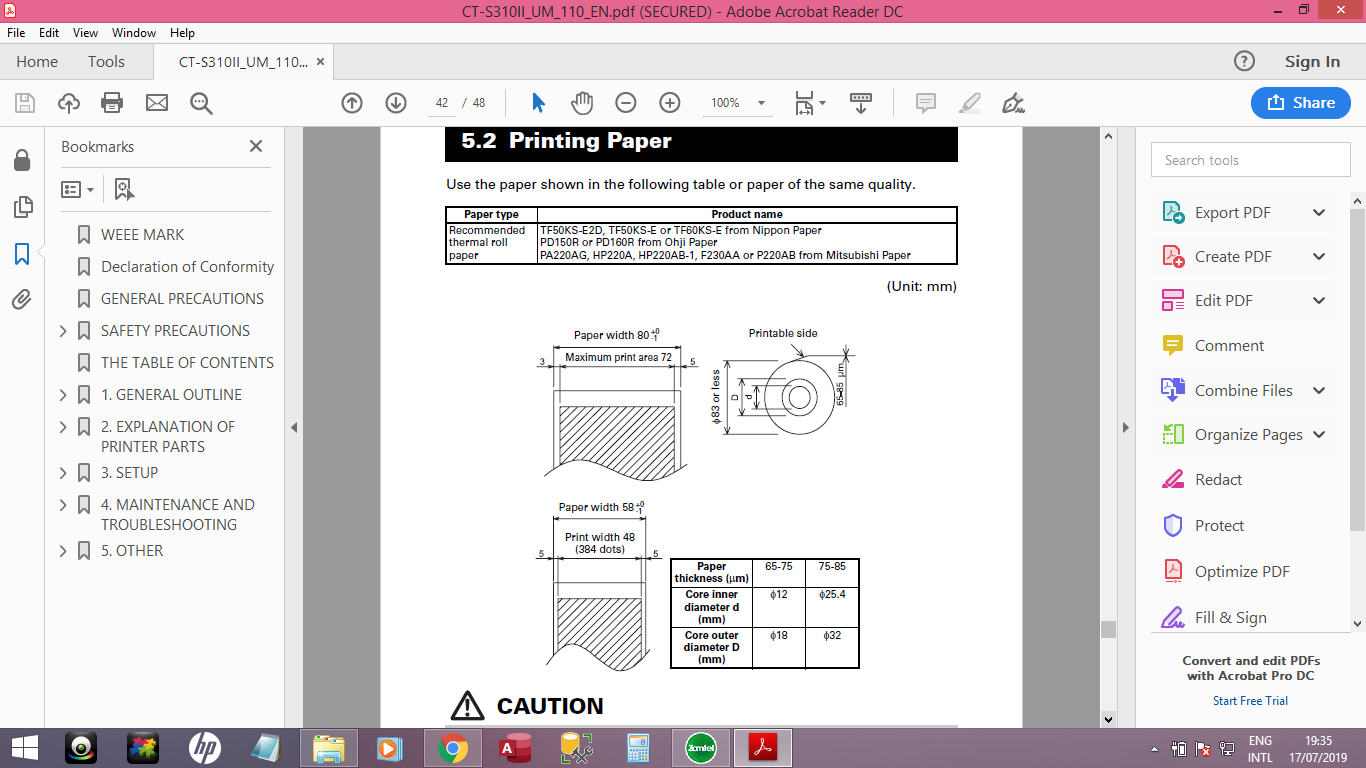Screen dimensions: 1366x768
Task: Expand Export PDF tool options
Action: point(1319,213)
